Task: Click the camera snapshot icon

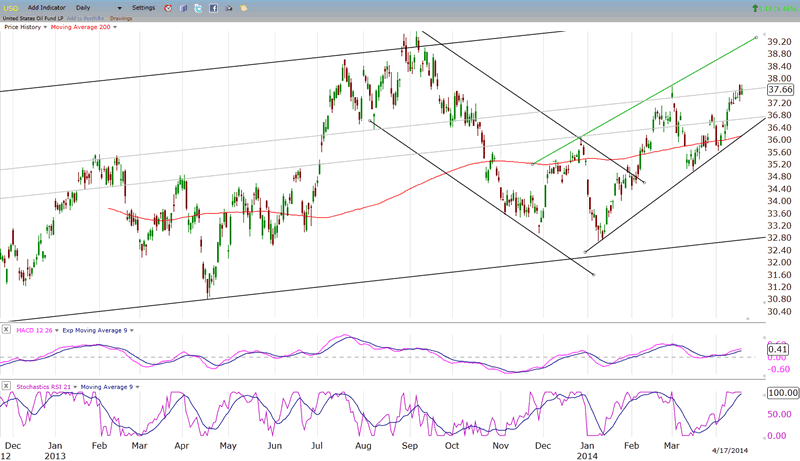Action: point(229,8)
